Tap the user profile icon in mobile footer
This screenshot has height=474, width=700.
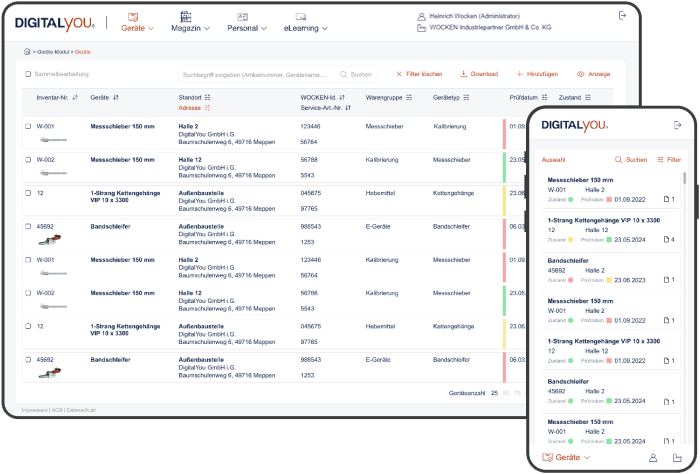[653, 457]
